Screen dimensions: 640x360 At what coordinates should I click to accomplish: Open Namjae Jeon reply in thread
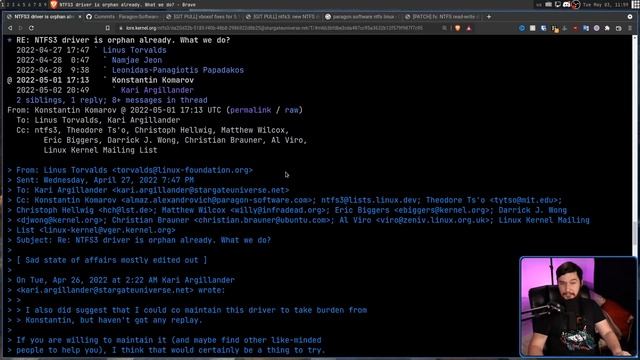click(x=137, y=60)
